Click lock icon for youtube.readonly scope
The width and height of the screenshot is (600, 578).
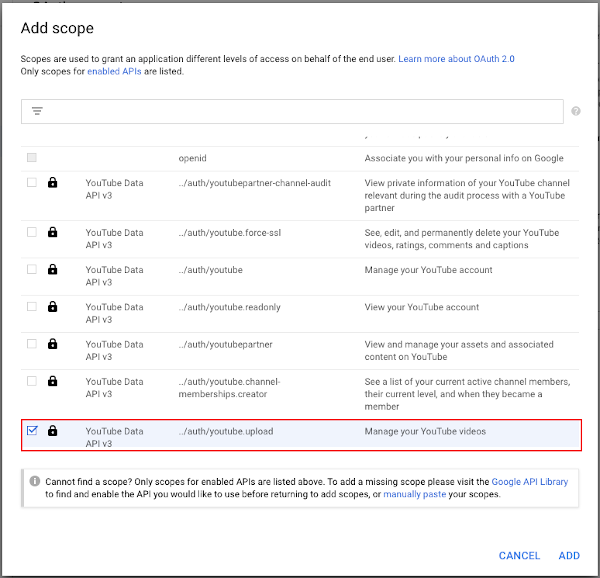pos(52,306)
